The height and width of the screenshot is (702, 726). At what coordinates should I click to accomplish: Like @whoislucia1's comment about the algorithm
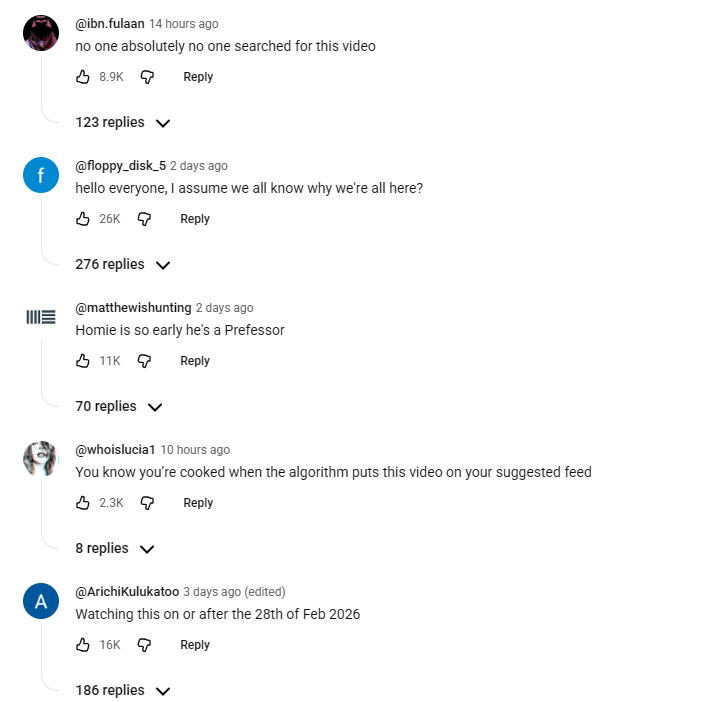(x=83, y=503)
